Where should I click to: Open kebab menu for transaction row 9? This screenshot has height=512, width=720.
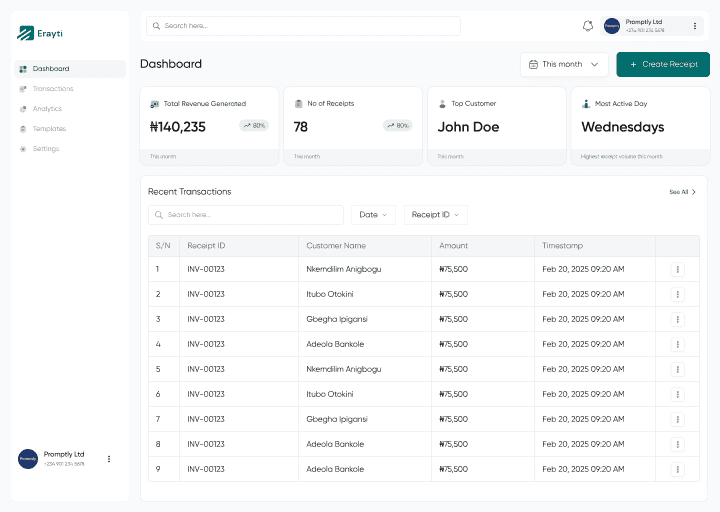(677, 469)
